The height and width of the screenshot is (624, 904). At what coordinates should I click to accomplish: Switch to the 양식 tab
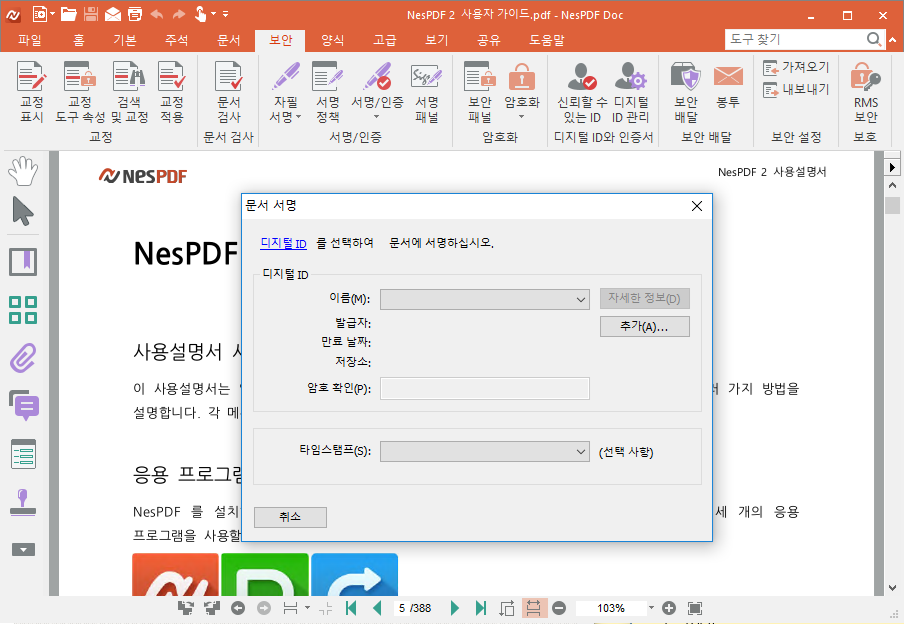tap(333, 40)
